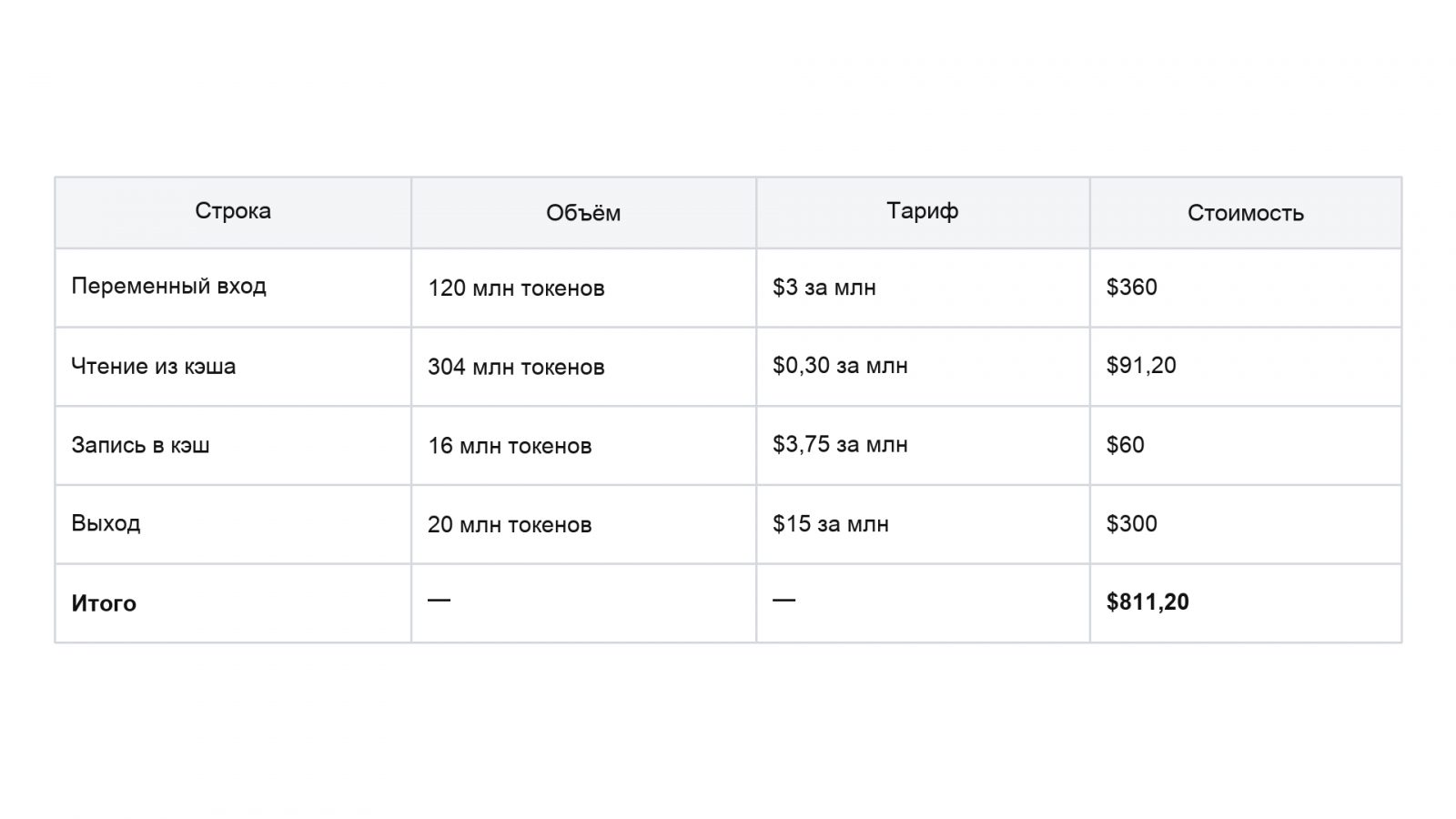Click the 120 млн токенов cell
Screen dimensions: 1456x819
click(516, 288)
